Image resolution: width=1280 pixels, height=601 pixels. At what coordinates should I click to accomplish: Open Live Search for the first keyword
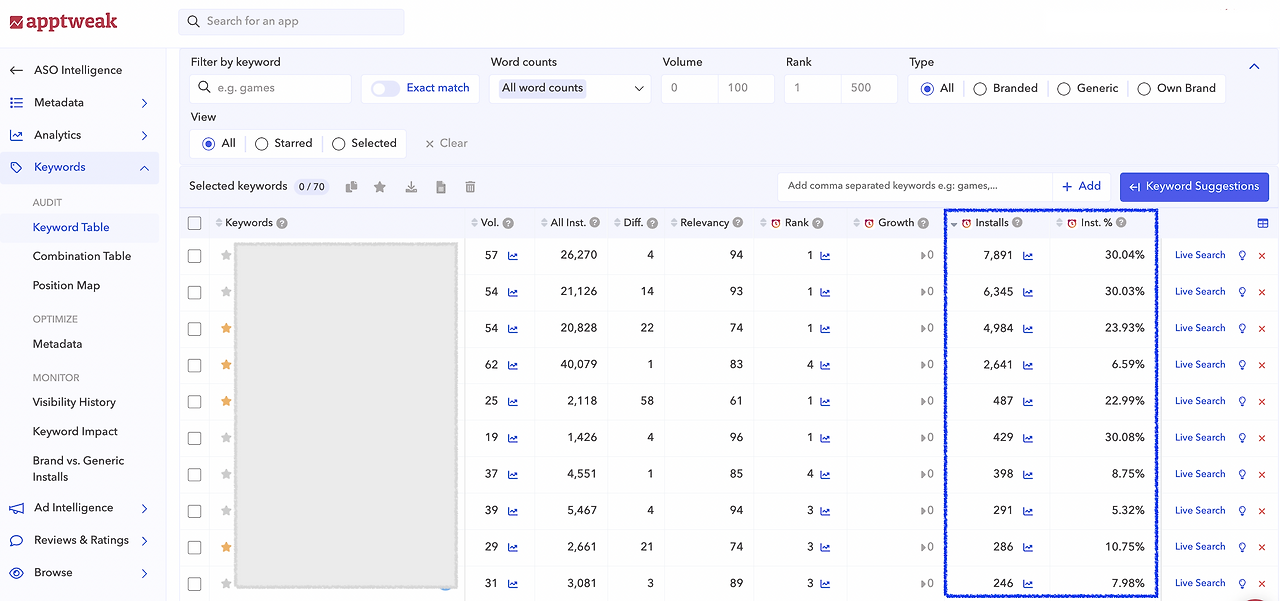[1200, 256]
